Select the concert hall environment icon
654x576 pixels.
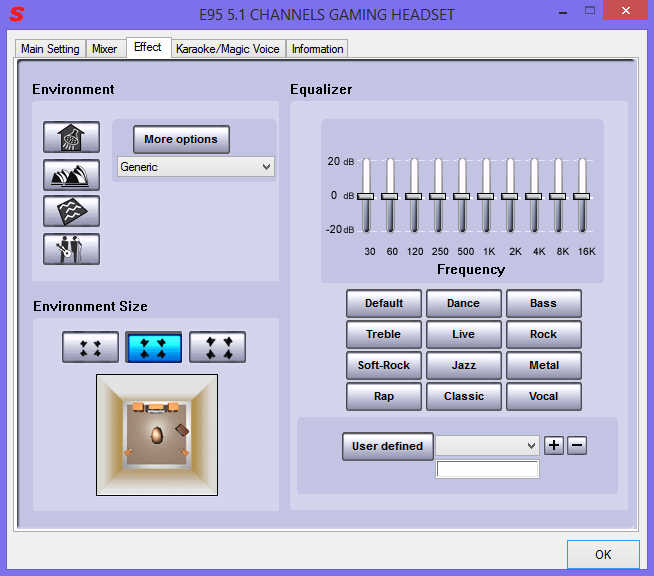pyautogui.click(x=71, y=175)
